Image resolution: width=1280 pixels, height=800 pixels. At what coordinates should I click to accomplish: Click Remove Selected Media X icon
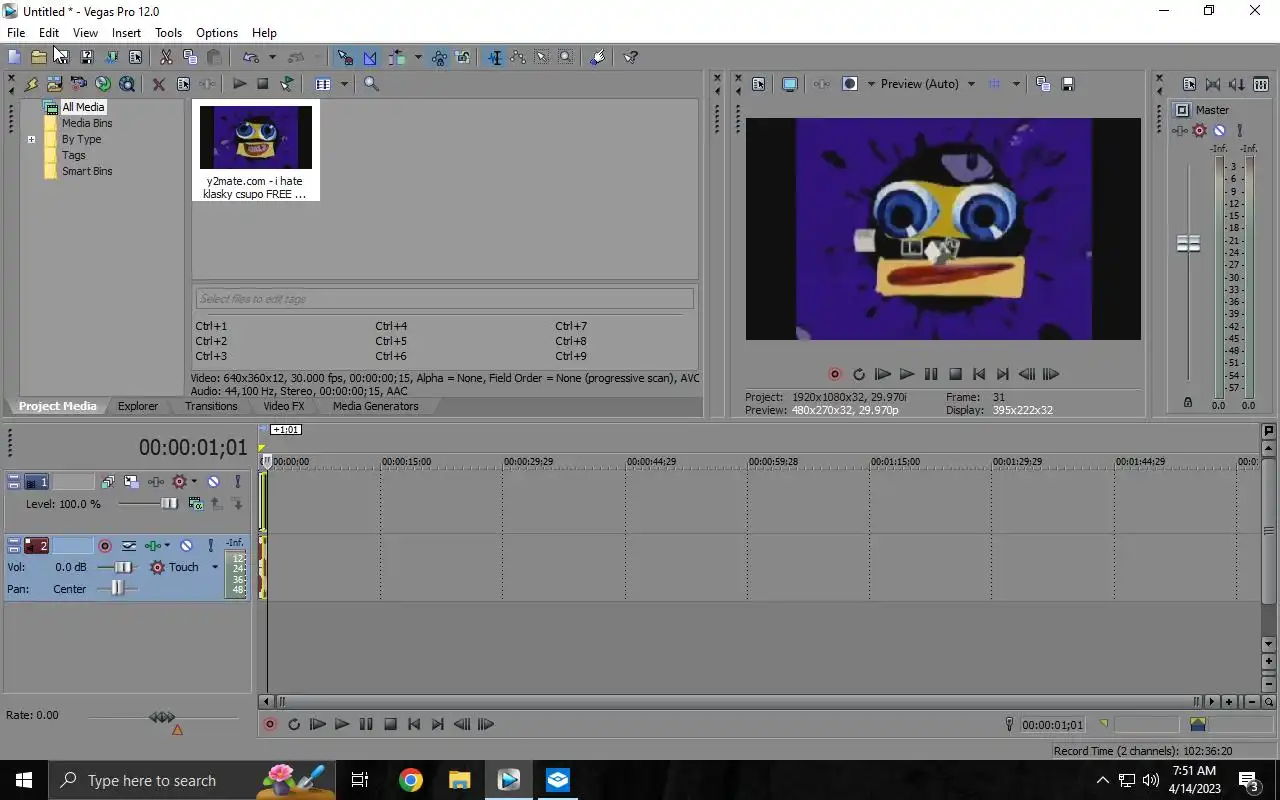click(x=158, y=84)
